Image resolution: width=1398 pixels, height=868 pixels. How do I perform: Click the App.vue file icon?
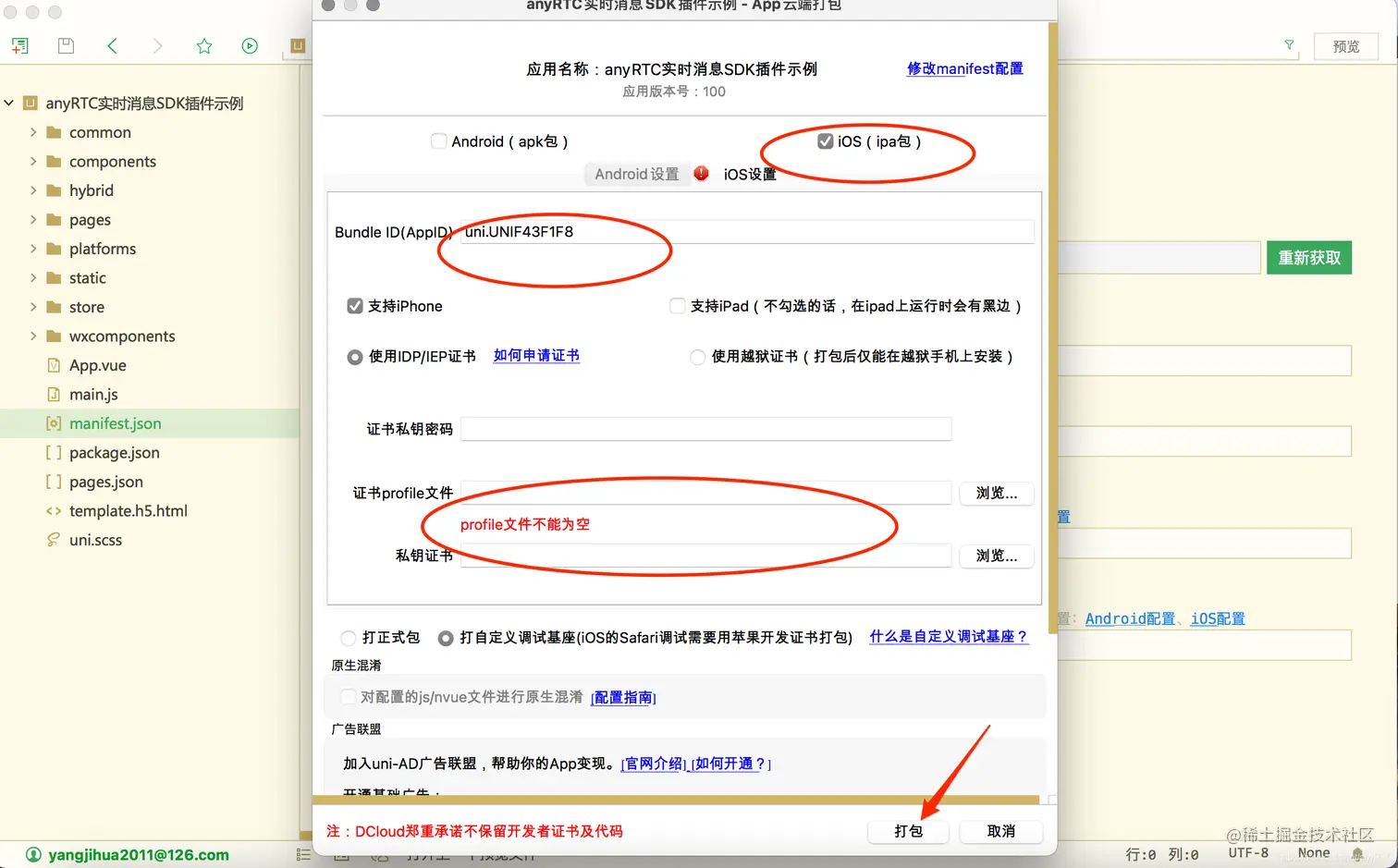(x=54, y=365)
